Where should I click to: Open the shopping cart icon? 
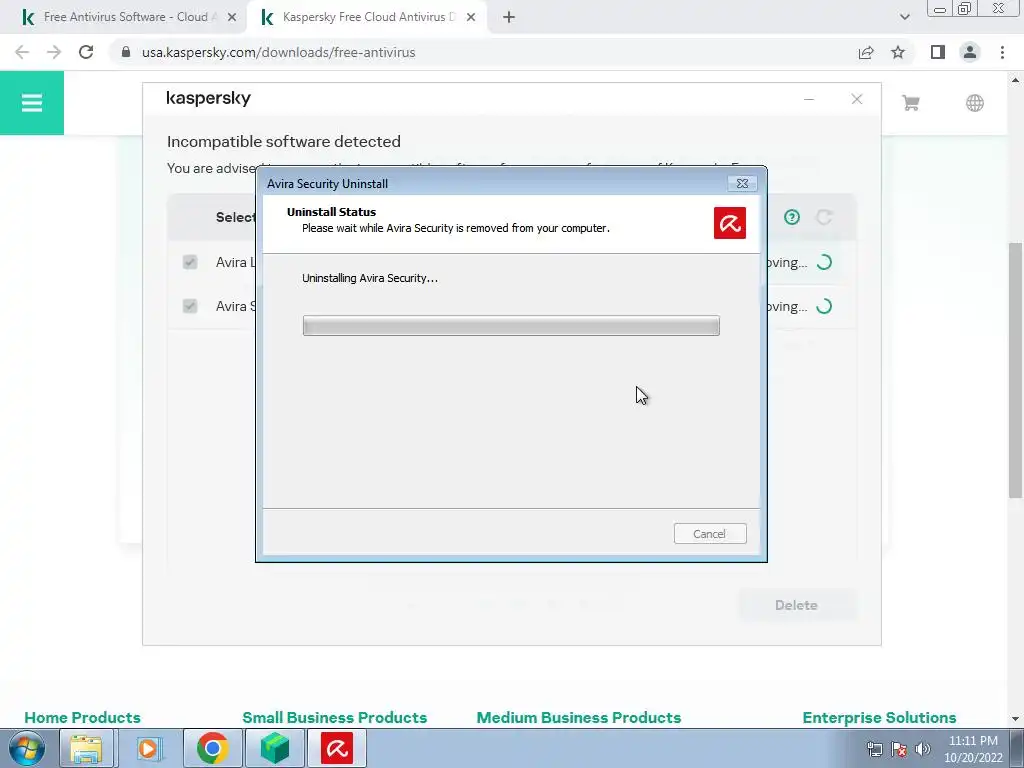(x=911, y=103)
